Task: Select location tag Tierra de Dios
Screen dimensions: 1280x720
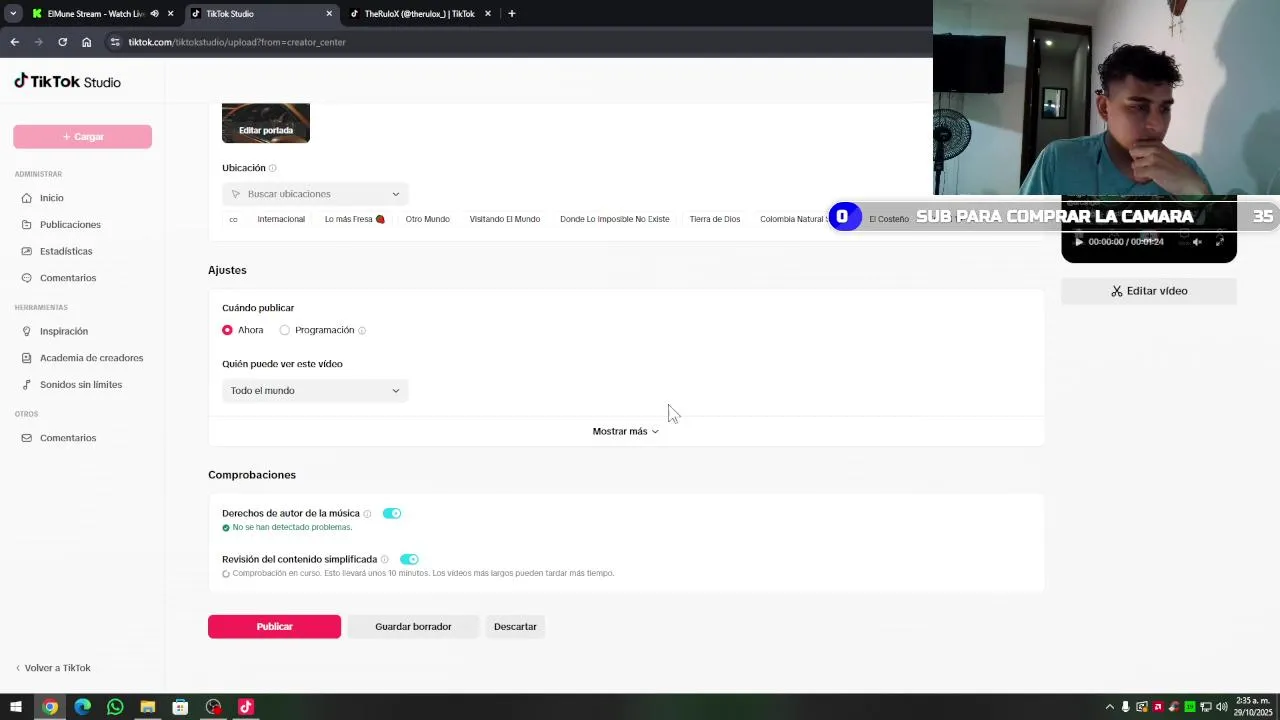Action: [715, 219]
